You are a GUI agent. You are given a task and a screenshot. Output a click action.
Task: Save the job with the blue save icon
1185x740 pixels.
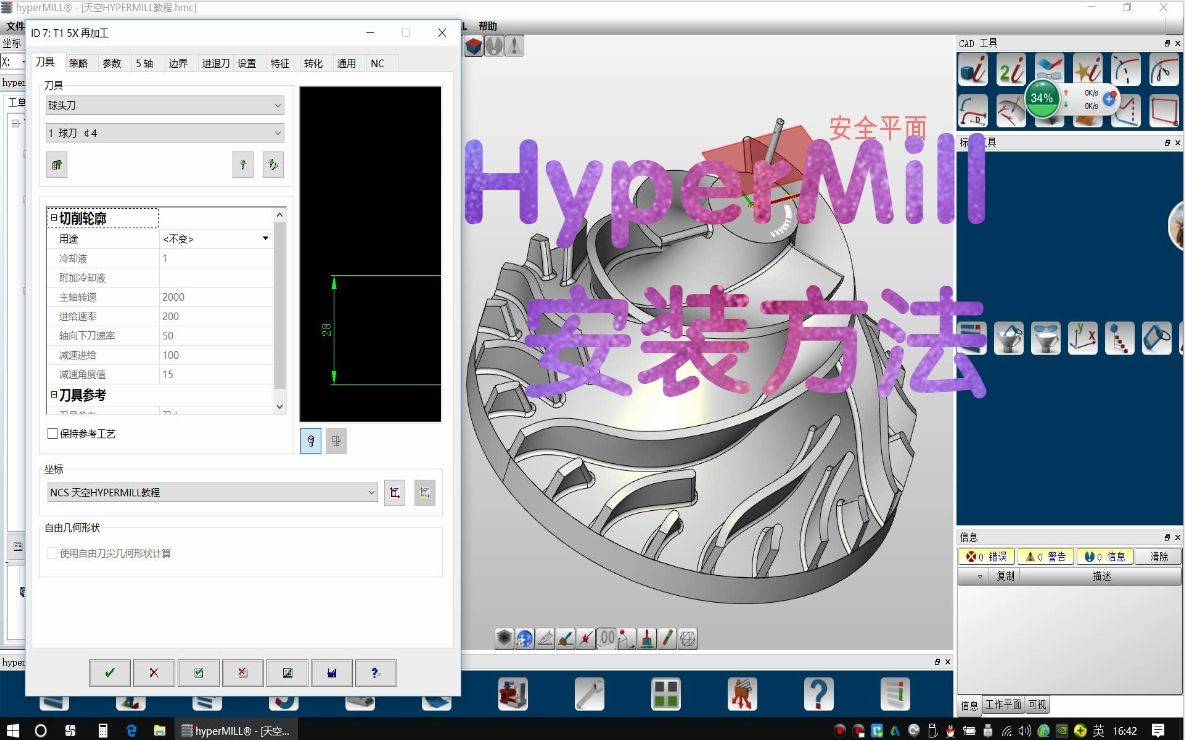[331, 672]
